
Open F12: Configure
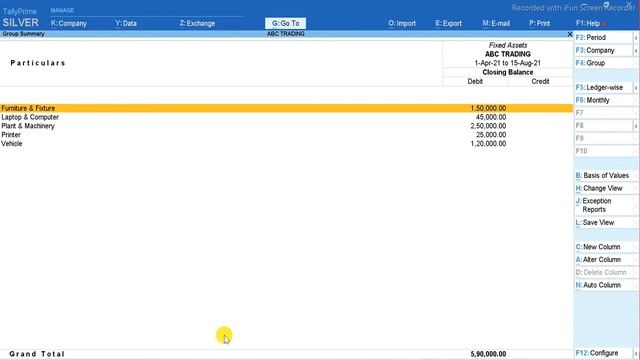pyautogui.click(x=603, y=353)
